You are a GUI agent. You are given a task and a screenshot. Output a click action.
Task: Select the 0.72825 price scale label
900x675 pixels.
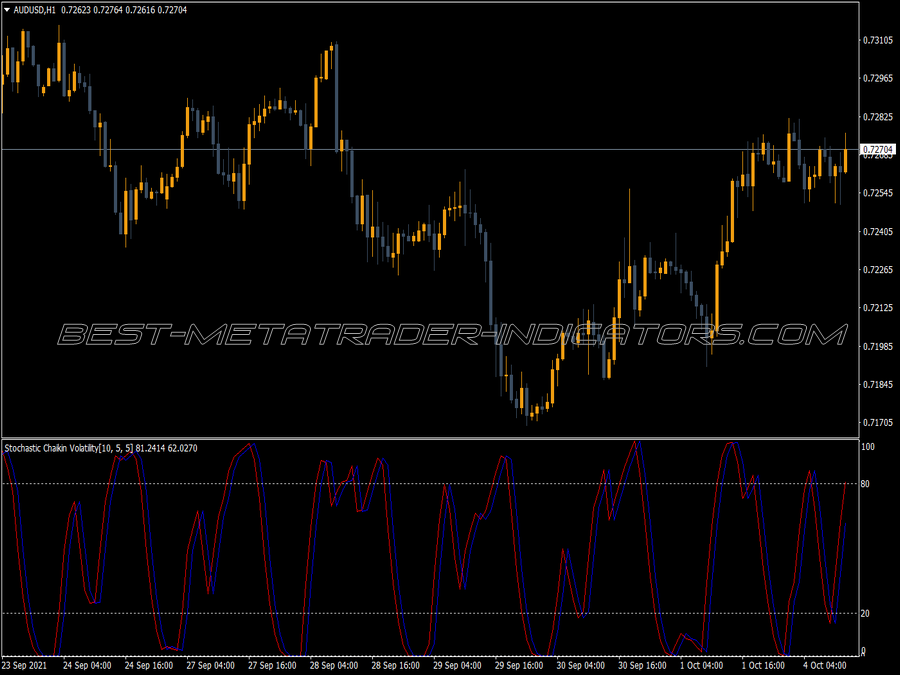[x=878, y=117]
